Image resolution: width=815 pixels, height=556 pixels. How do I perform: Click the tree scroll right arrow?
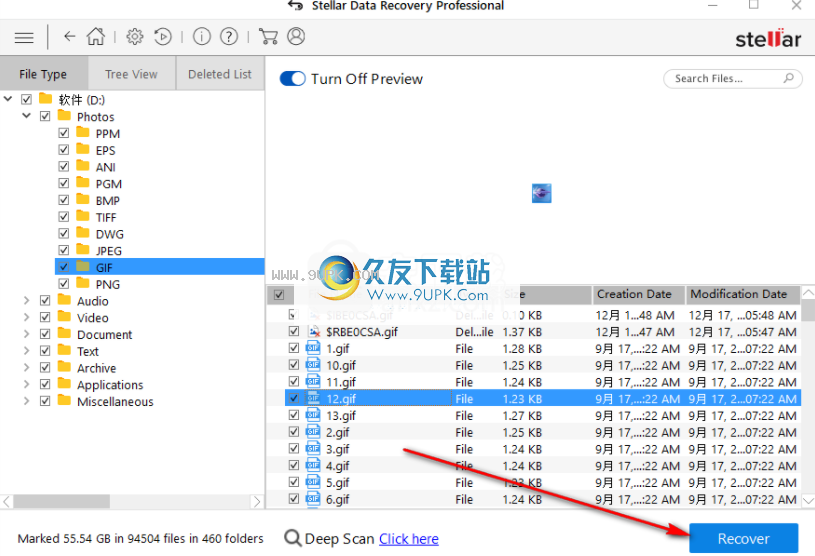click(257, 501)
